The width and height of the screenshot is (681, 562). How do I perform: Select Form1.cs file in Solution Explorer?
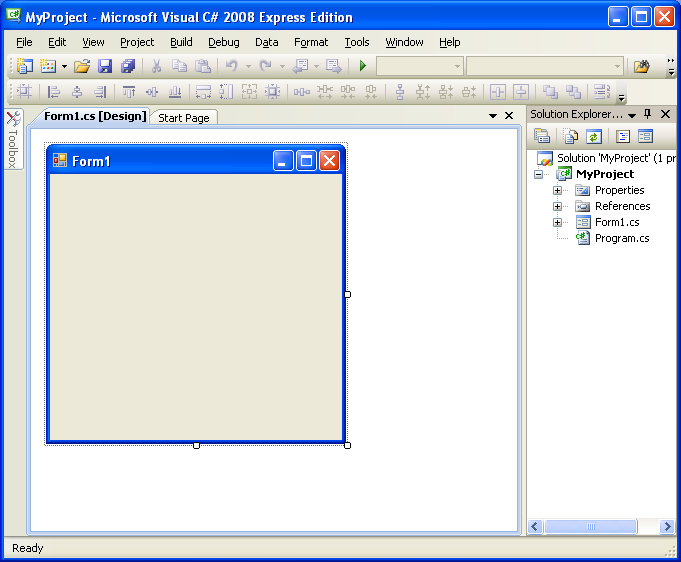[617, 222]
